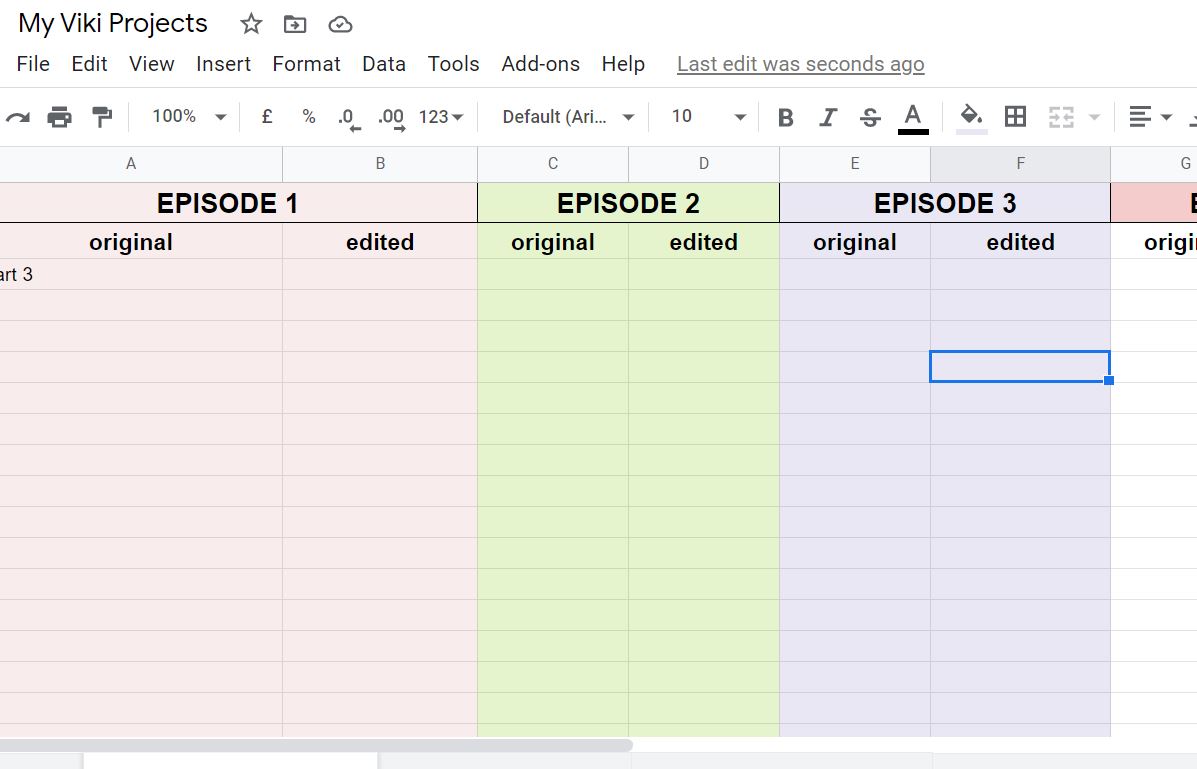Click the cloud save status icon
The height and width of the screenshot is (769, 1197).
click(340, 24)
